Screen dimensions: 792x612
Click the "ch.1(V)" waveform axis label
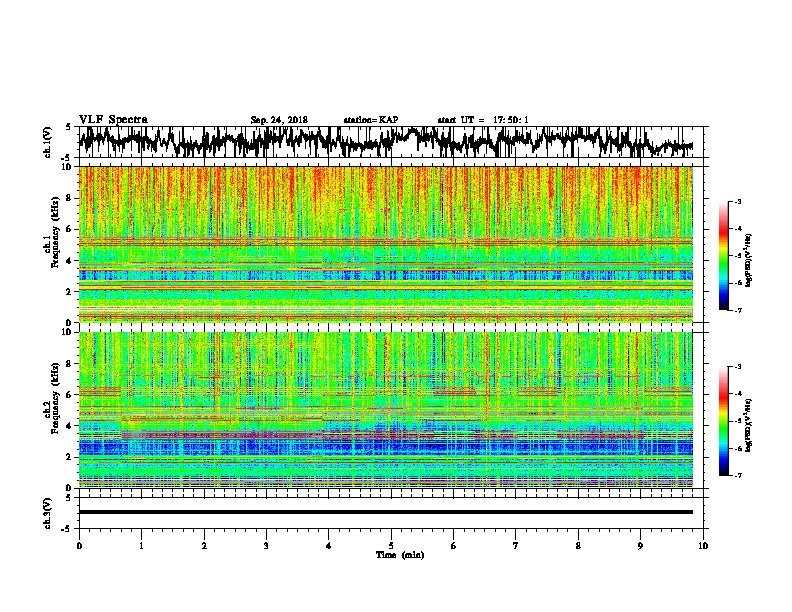(x=48, y=142)
